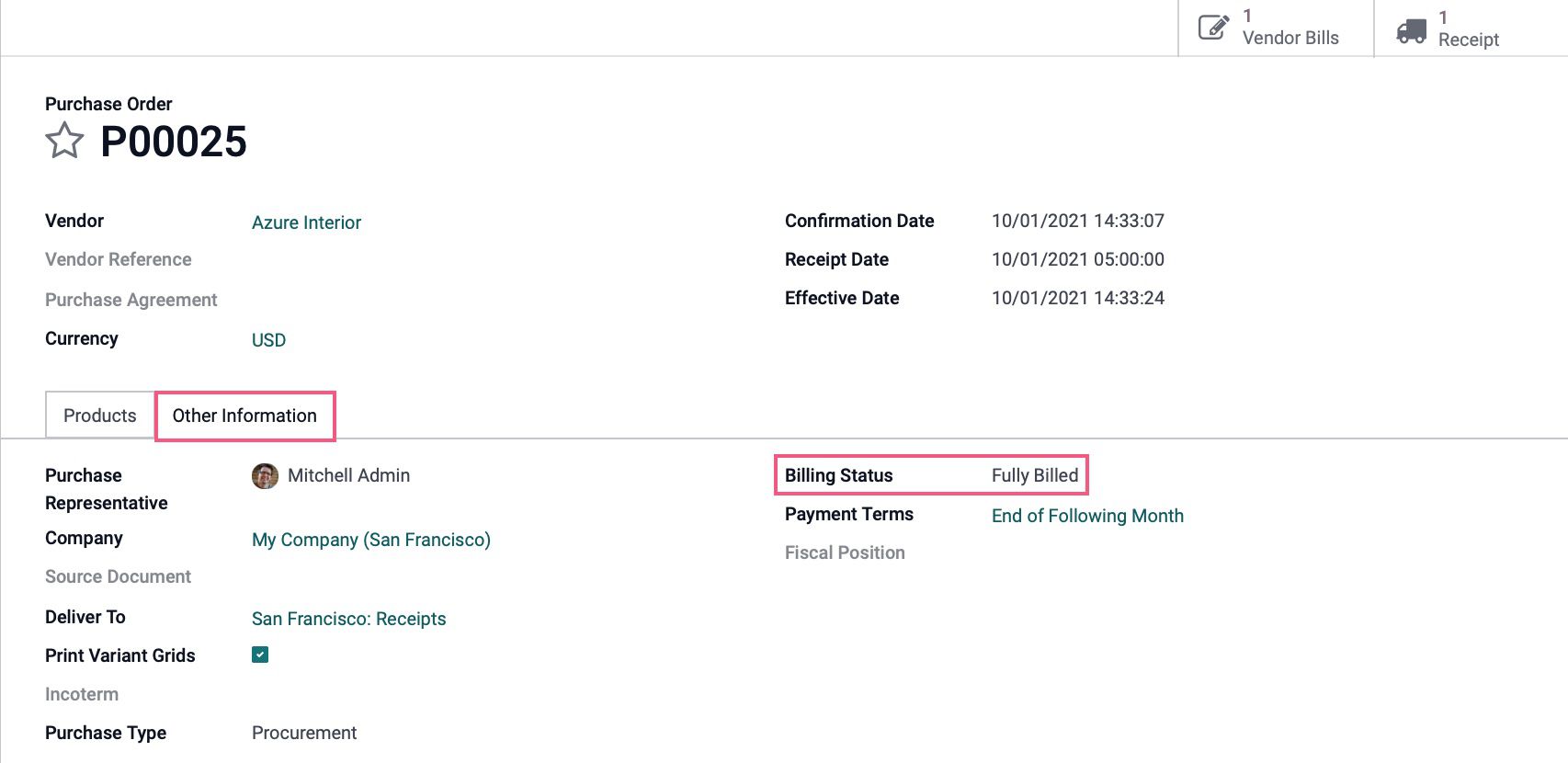Click the Receipt Date label

[836, 259]
